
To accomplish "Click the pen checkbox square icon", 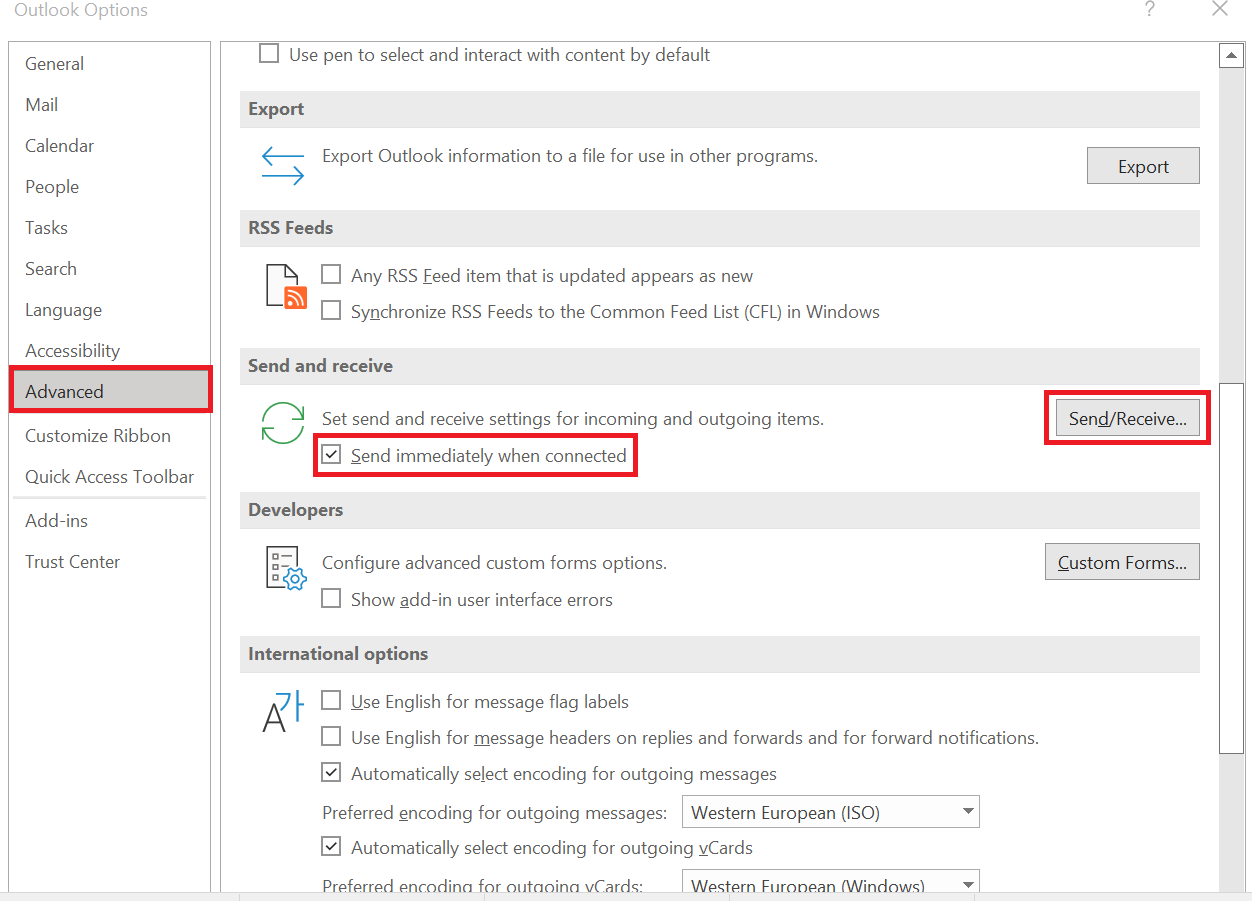I will pyautogui.click(x=269, y=54).
